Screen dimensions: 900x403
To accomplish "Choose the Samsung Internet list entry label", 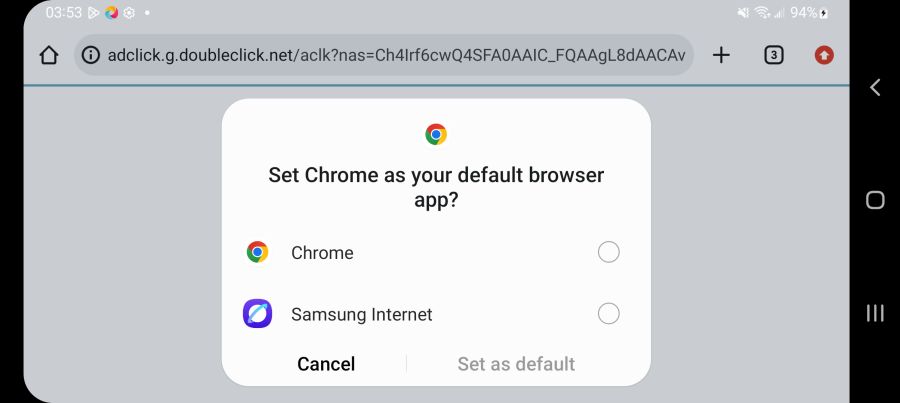I will 361,314.
